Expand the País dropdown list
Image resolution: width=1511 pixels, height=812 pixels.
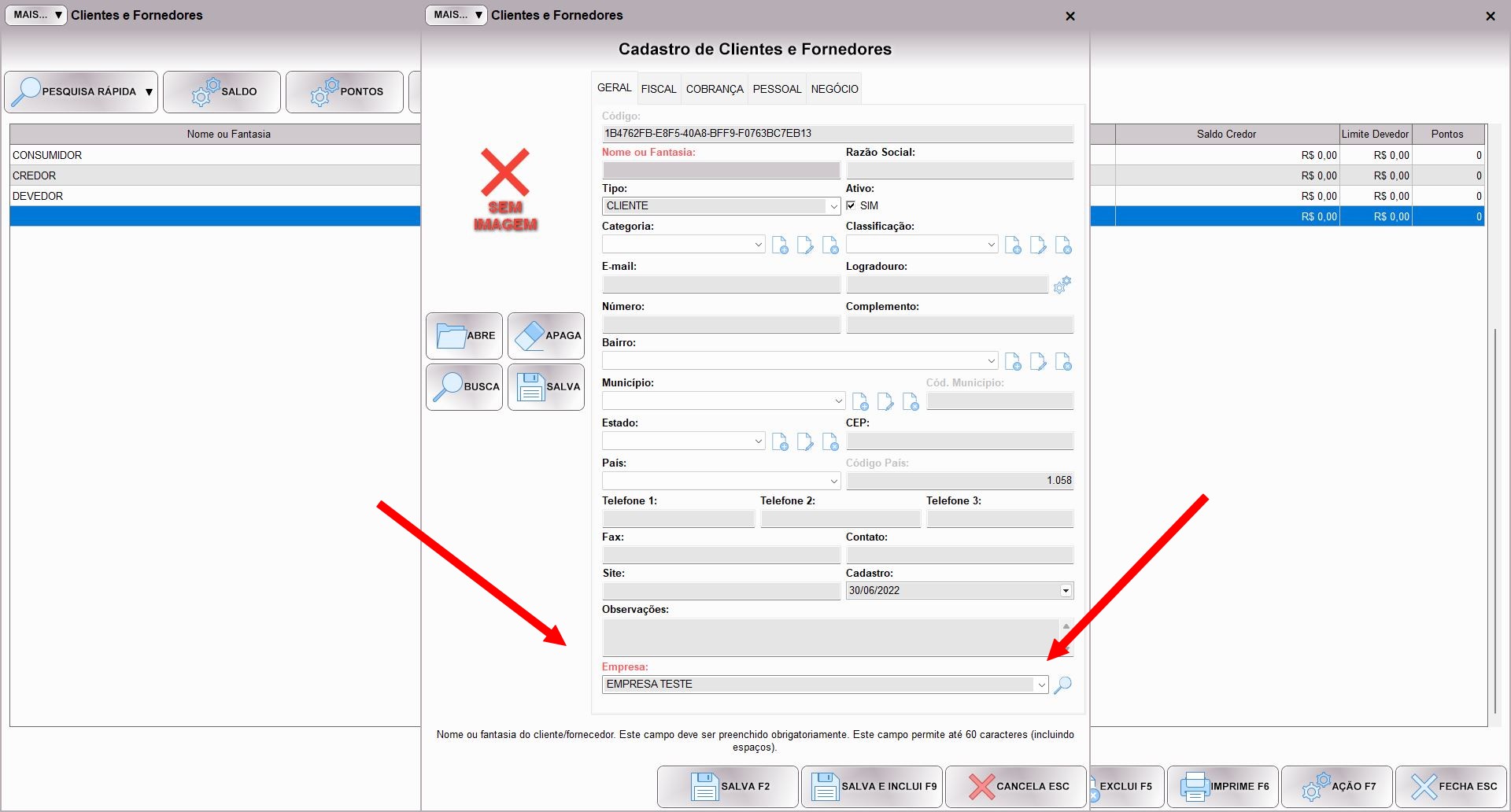[833, 481]
